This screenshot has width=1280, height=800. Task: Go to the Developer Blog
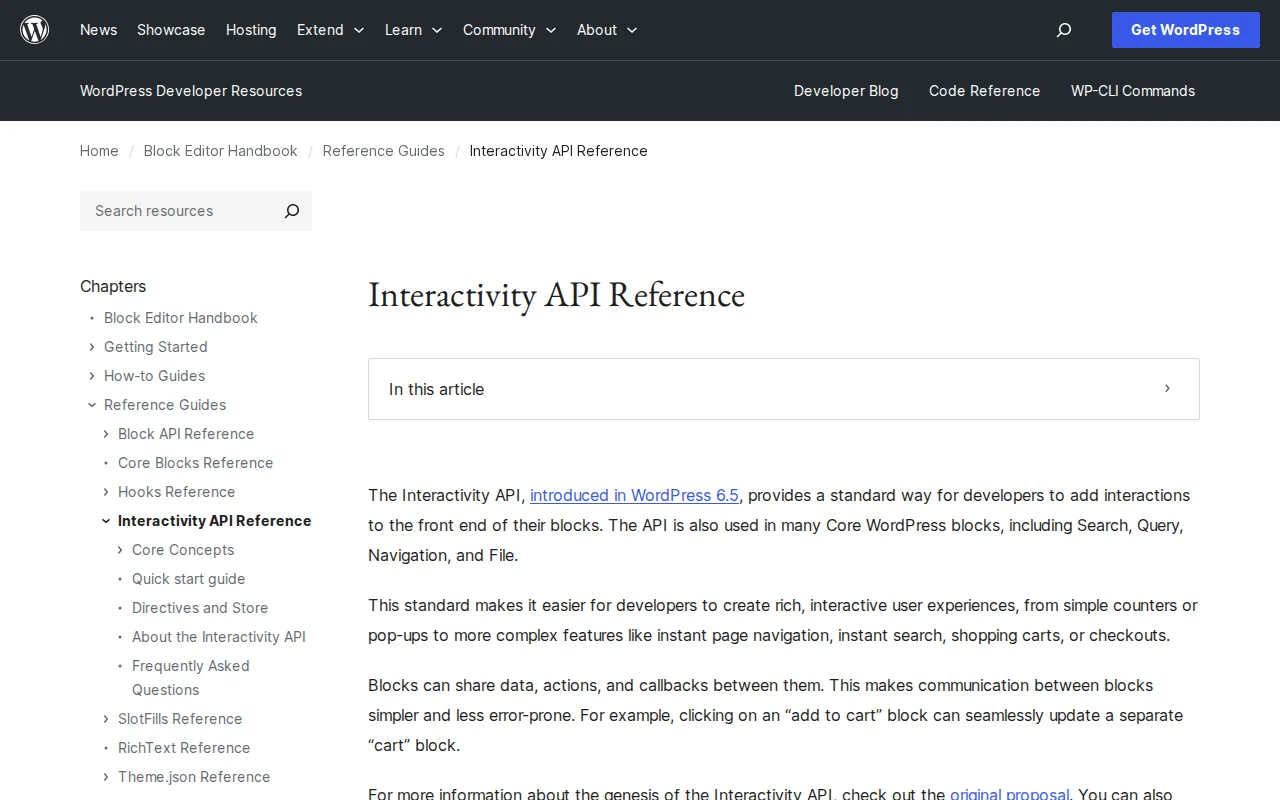click(846, 91)
